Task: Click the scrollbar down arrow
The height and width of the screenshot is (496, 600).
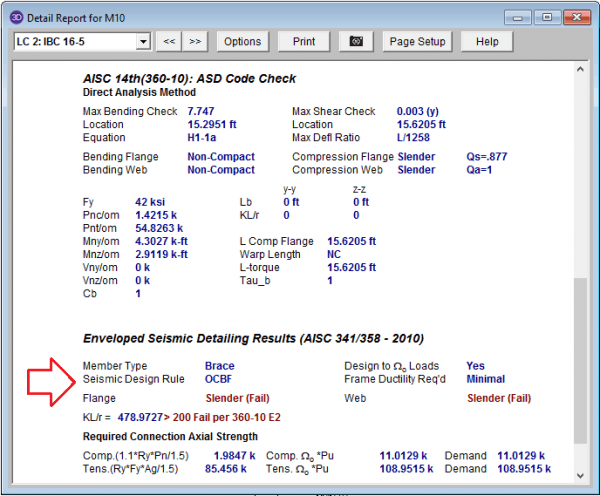Action: (x=580, y=473)
